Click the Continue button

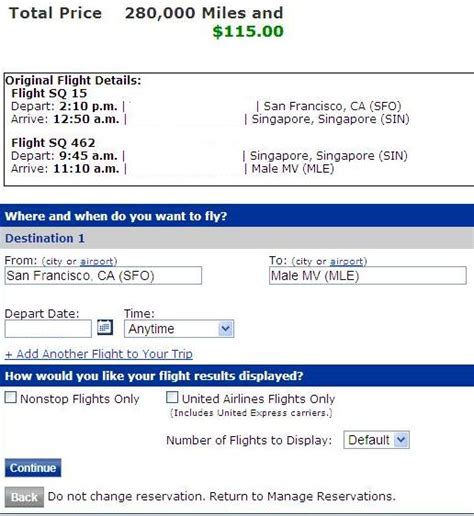tap(33, 468)
